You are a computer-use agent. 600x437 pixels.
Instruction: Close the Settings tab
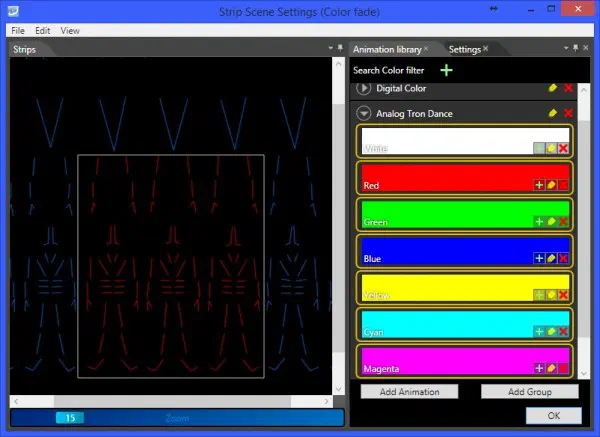(x=485, y=48)
